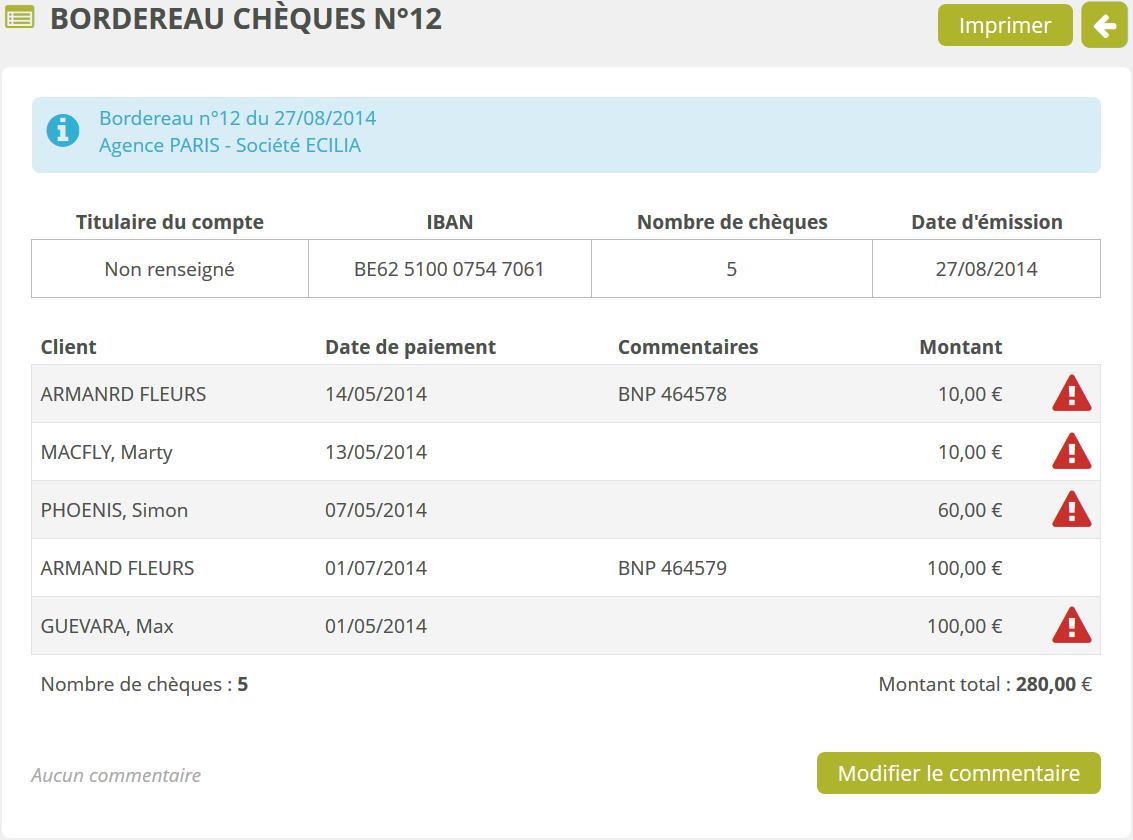The image size is (1133, 840).
Task: Click the back arrow button
Action: 1104,26
